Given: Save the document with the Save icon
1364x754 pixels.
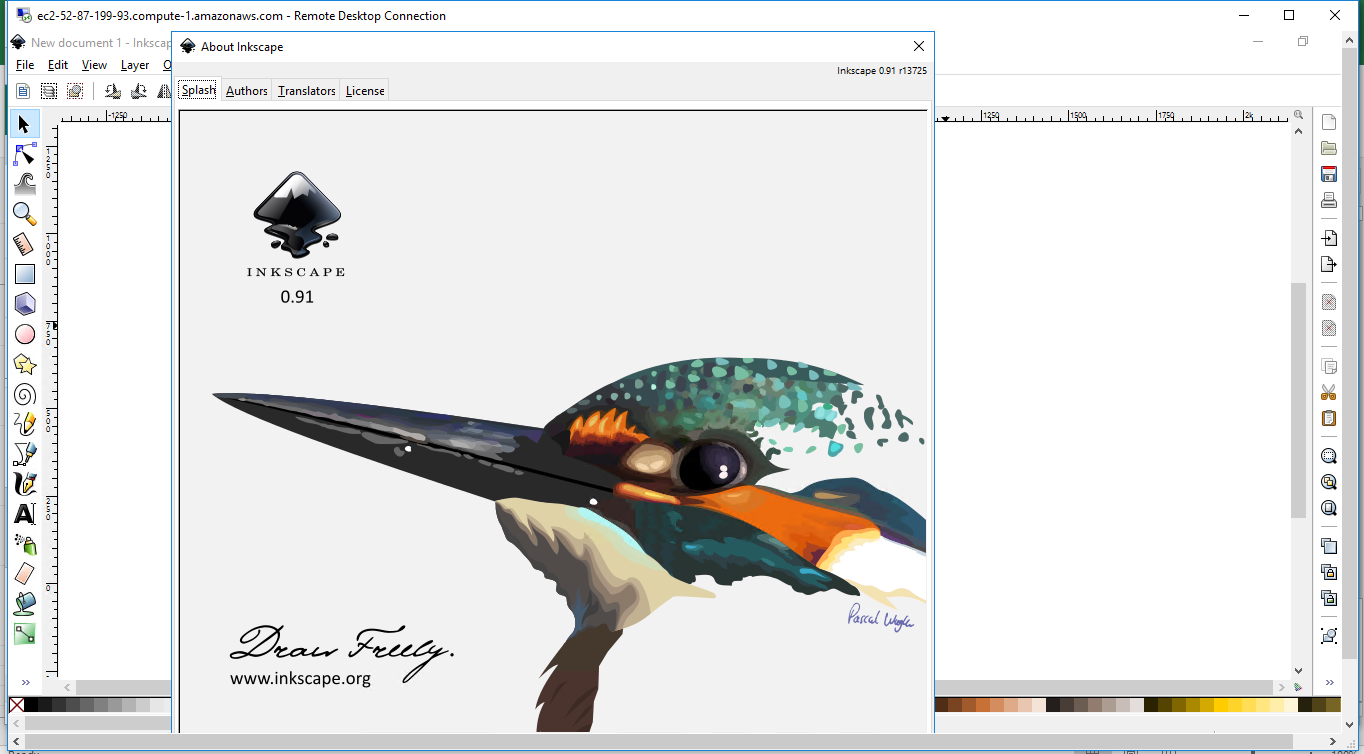Looking at the screenshot, I should point(1329,174).
